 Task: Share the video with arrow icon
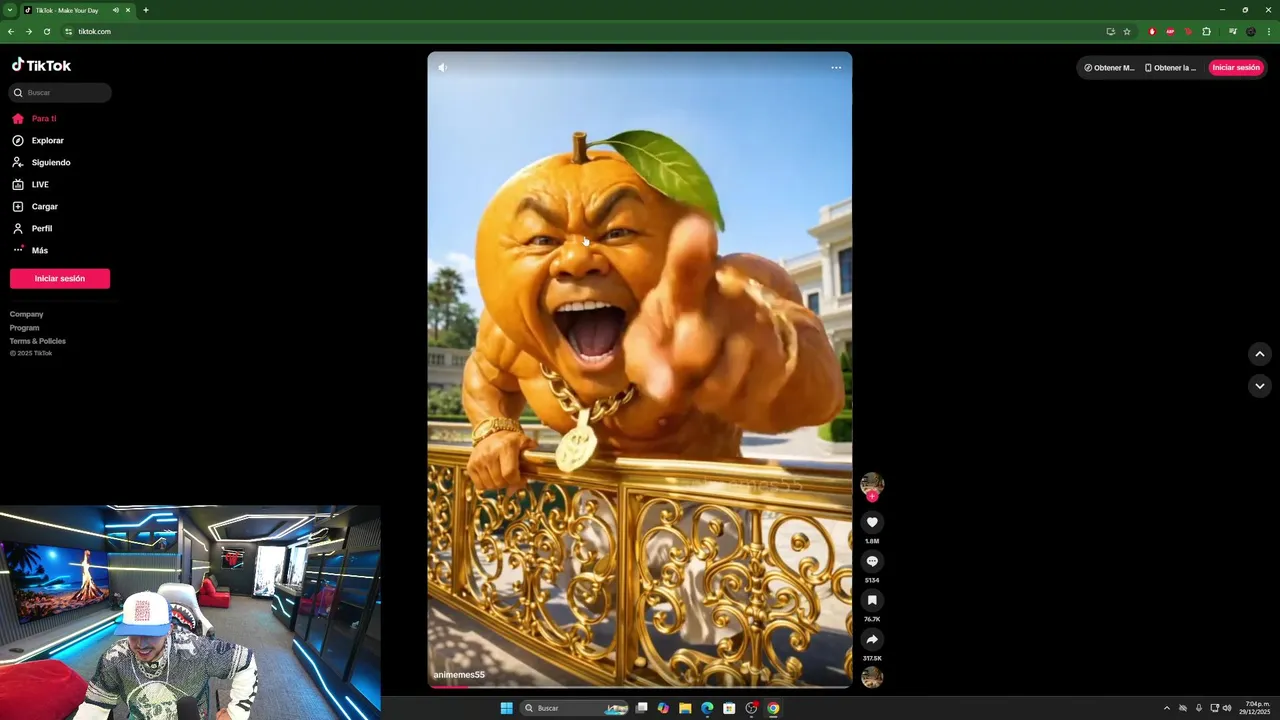click(x=872, y=639)
